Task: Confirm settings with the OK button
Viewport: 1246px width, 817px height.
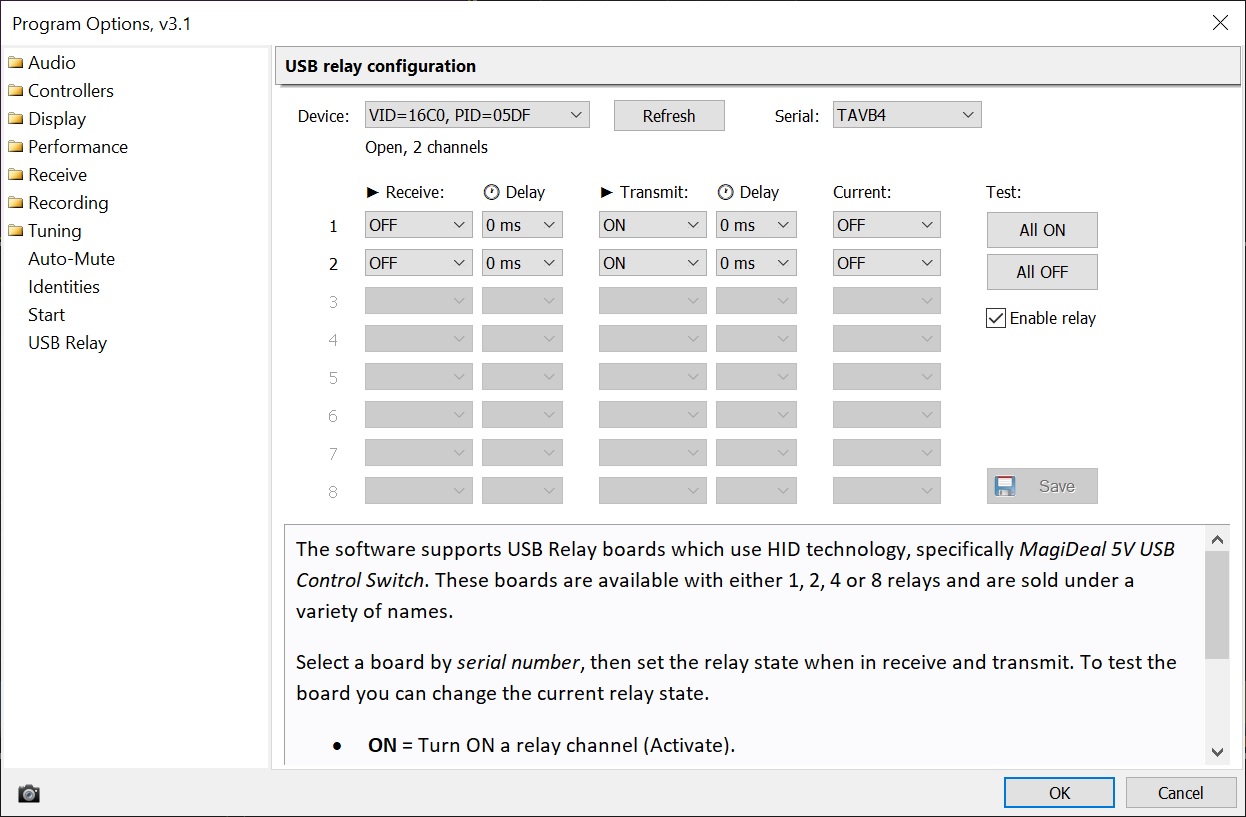Action: 1059,793
